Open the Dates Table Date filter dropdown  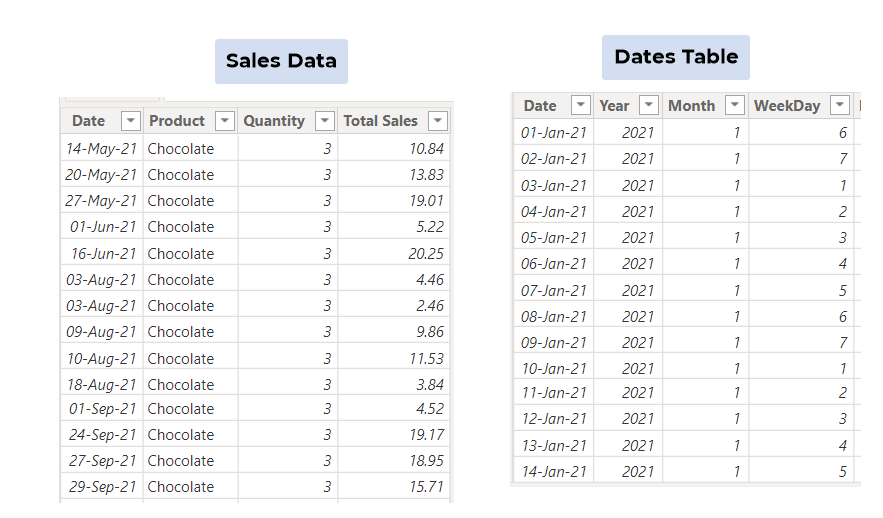(x=580, y=105)
